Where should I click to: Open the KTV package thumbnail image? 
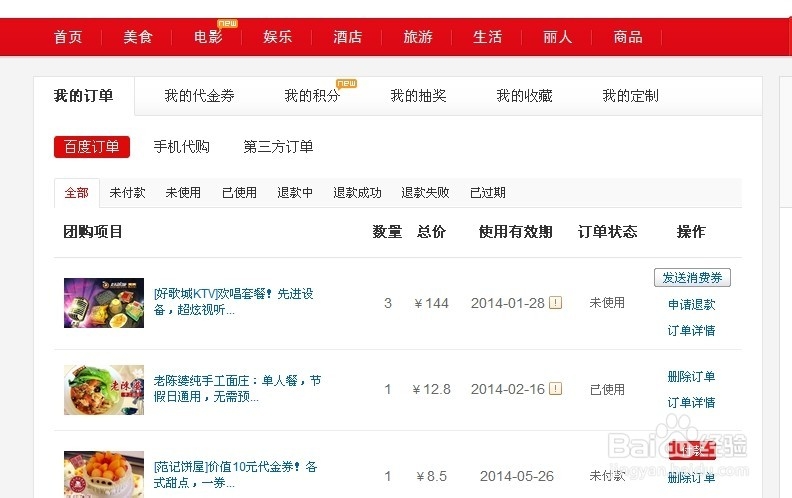(104, 303)
